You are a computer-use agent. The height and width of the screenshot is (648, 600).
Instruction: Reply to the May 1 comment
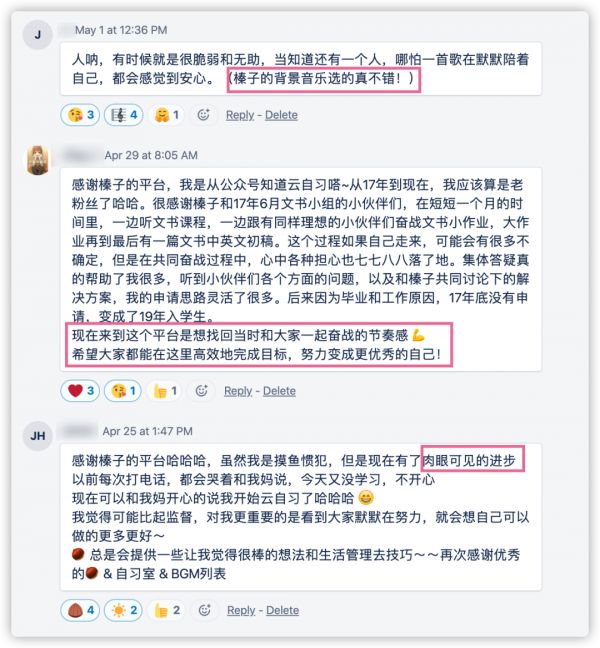[x=240, y=115]
